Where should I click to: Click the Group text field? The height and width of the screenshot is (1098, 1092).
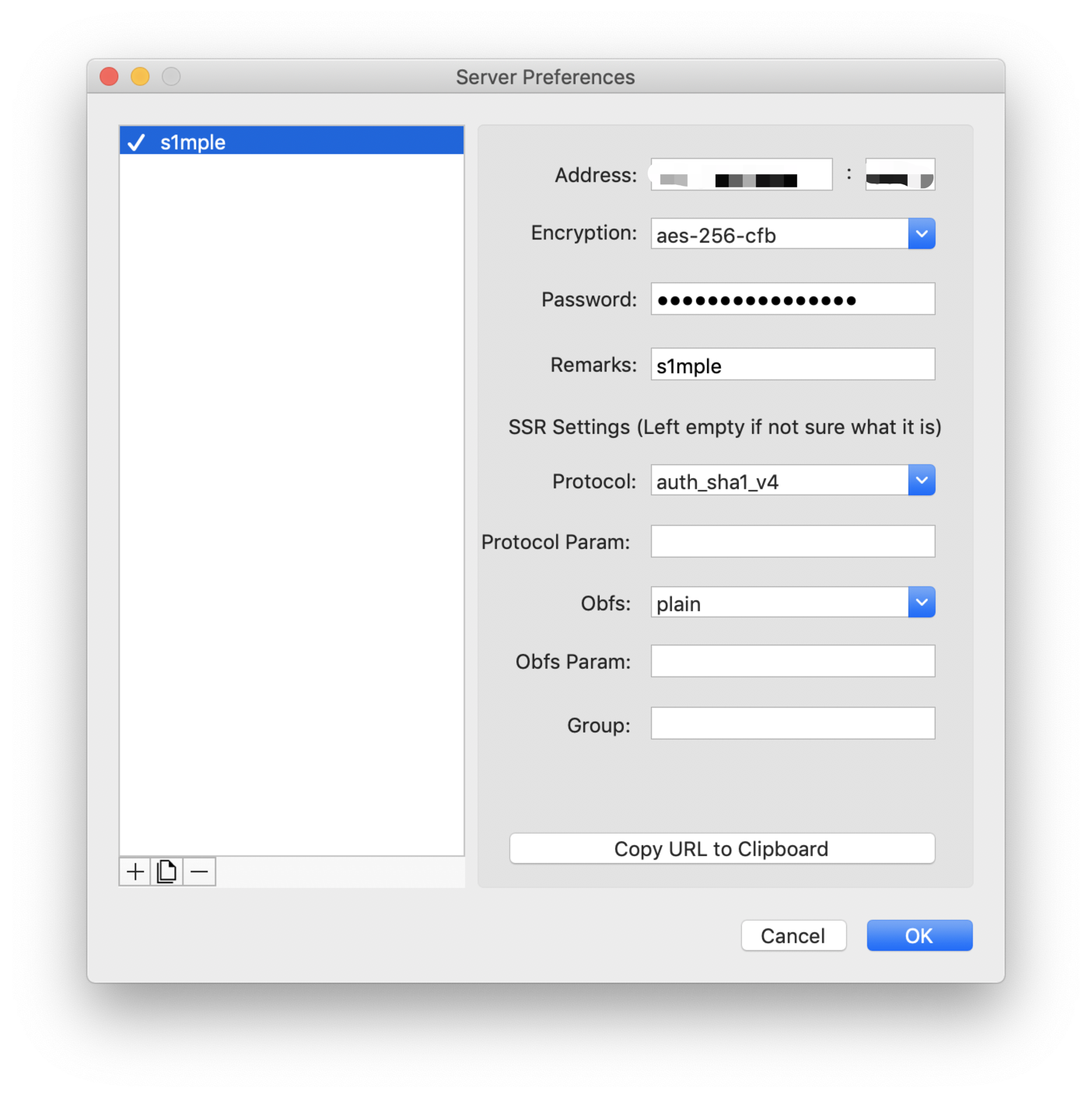[792, 724]
